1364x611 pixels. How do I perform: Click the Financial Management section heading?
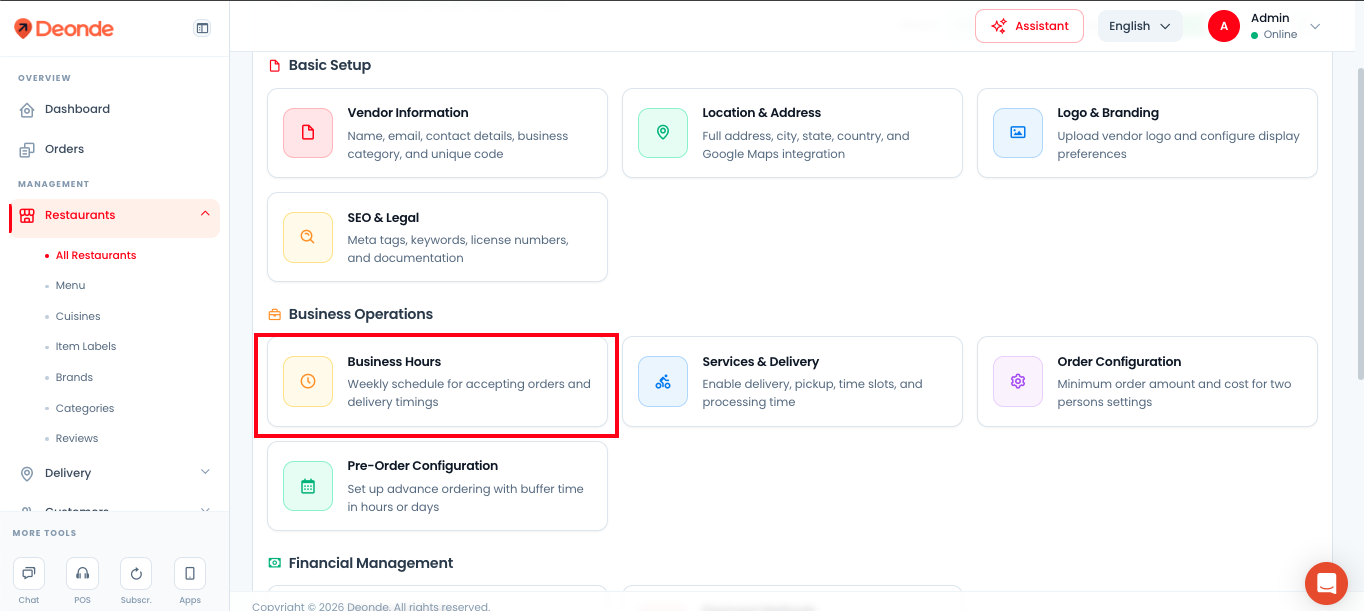point(371,564)
